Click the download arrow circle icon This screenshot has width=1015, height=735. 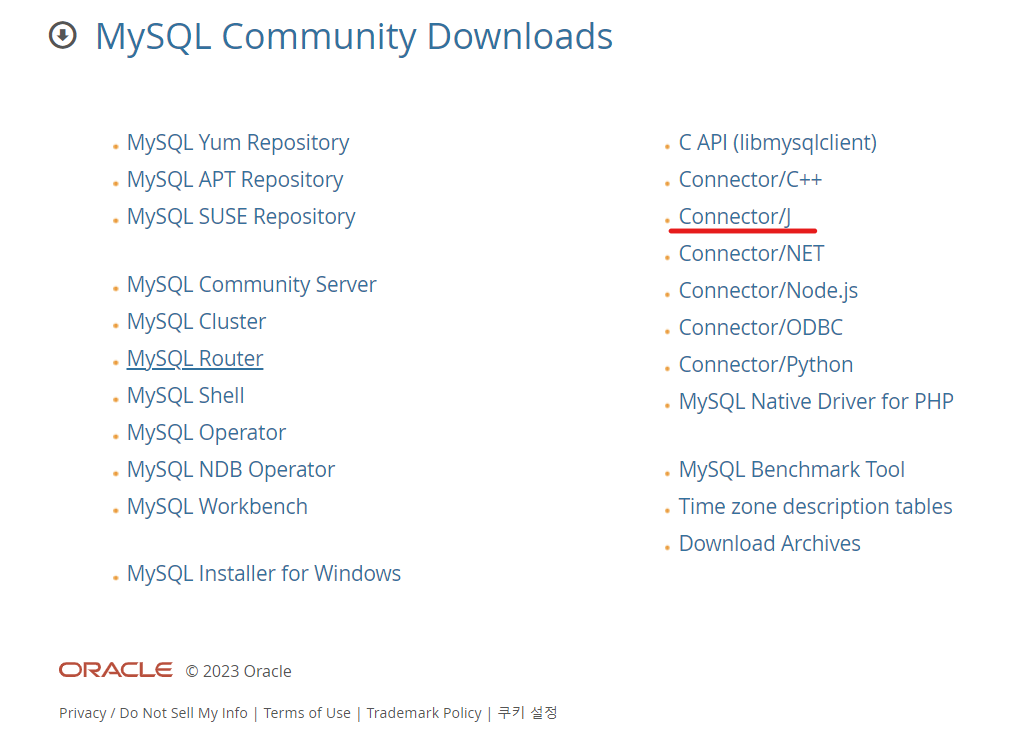(63, 35)
